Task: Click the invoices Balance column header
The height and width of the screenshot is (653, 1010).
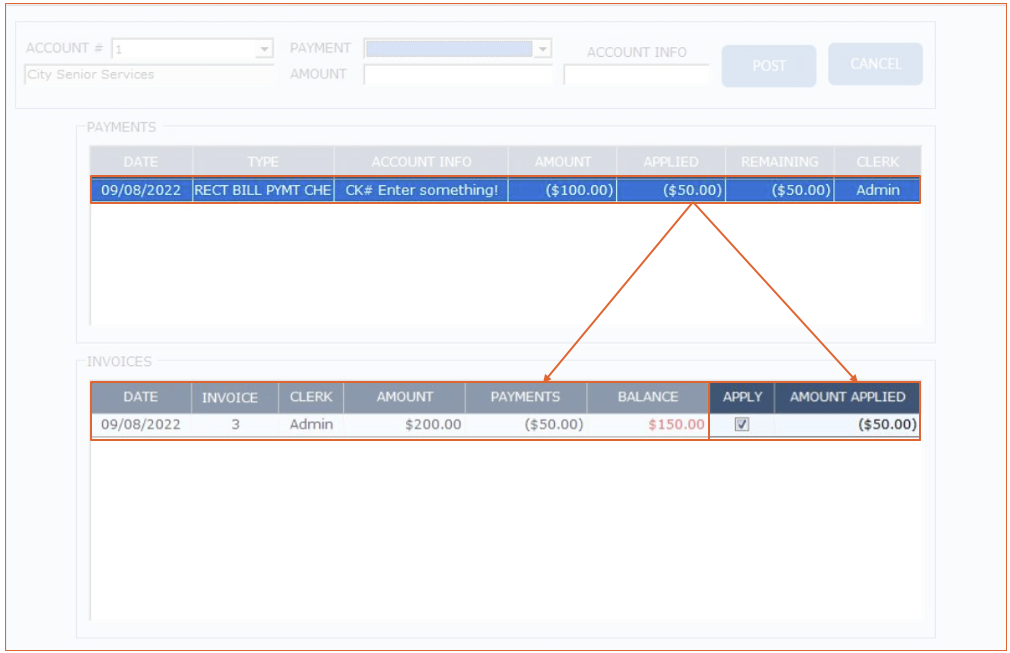Action: 647,397
